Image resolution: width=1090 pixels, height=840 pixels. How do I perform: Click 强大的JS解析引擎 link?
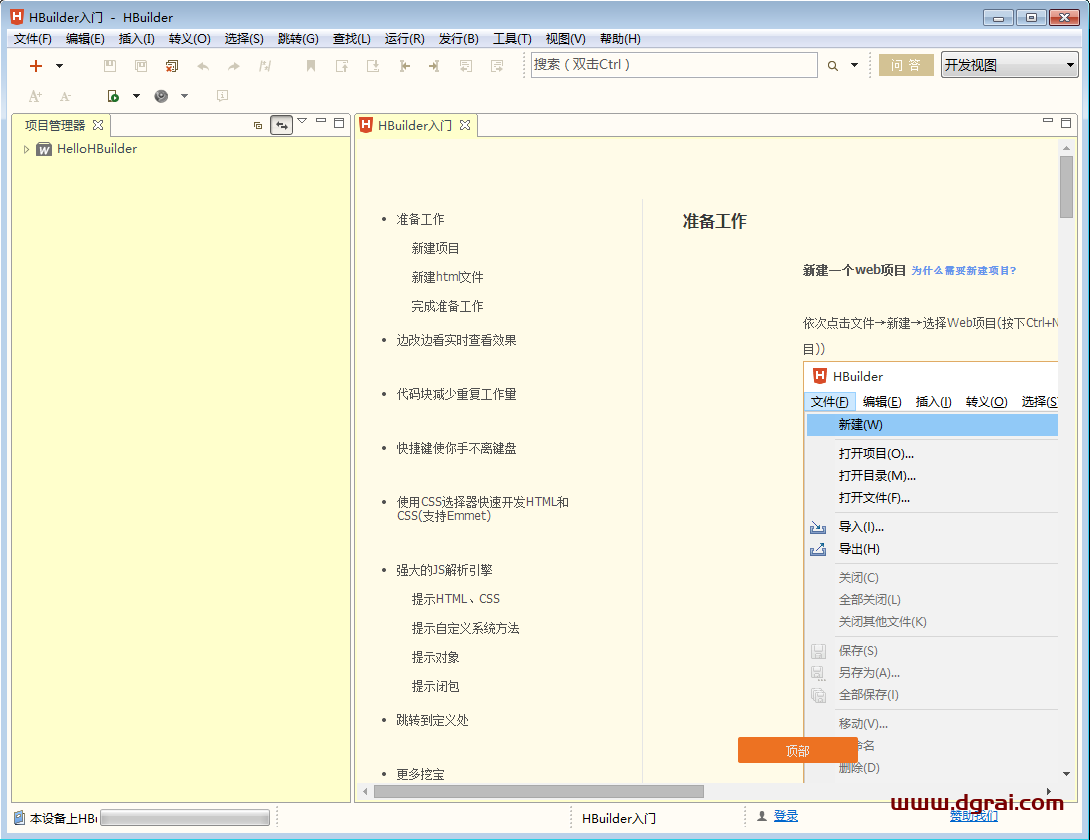click(444, 570)
